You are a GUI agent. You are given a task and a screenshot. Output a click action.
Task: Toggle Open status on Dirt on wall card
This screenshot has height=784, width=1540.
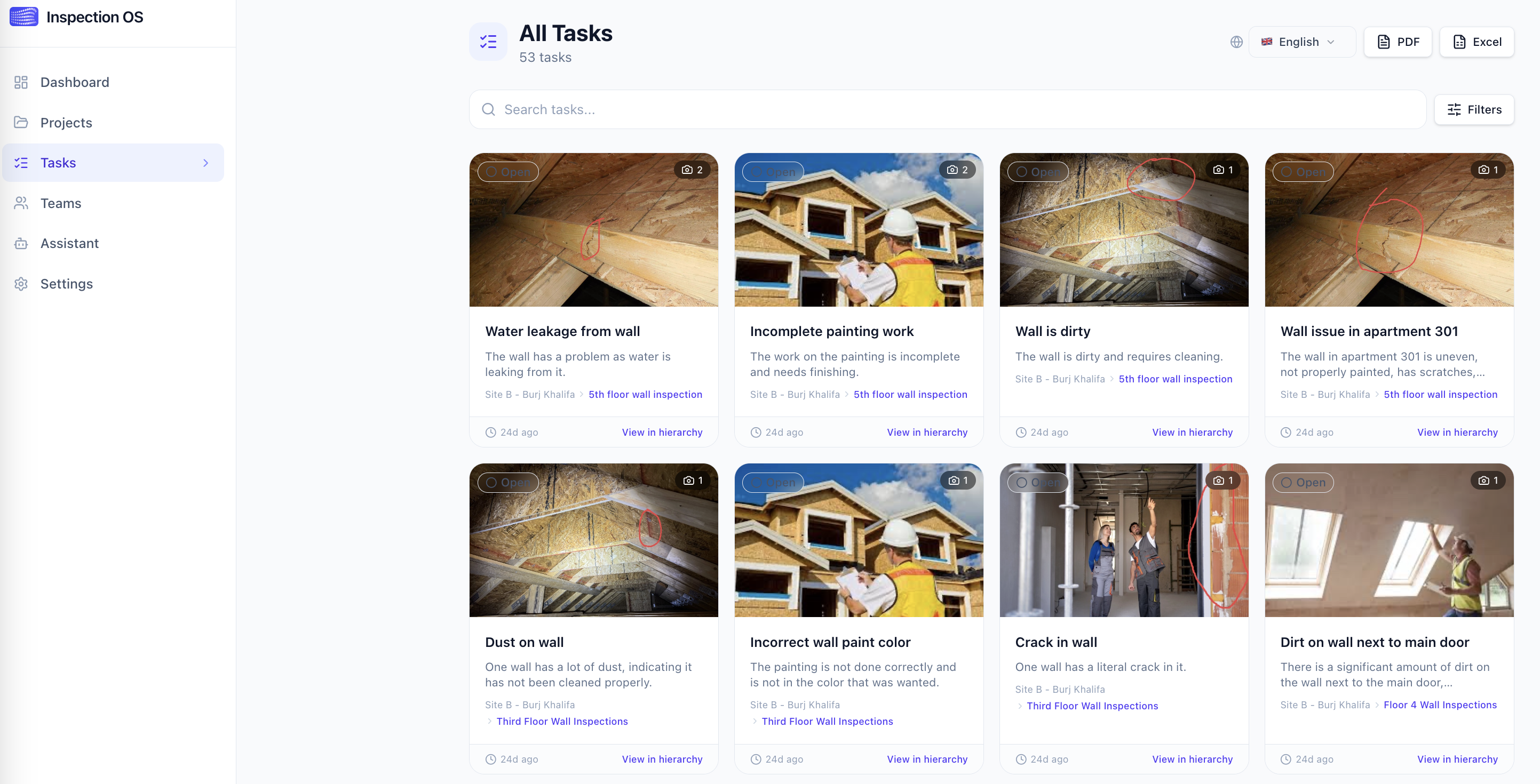1303,482
